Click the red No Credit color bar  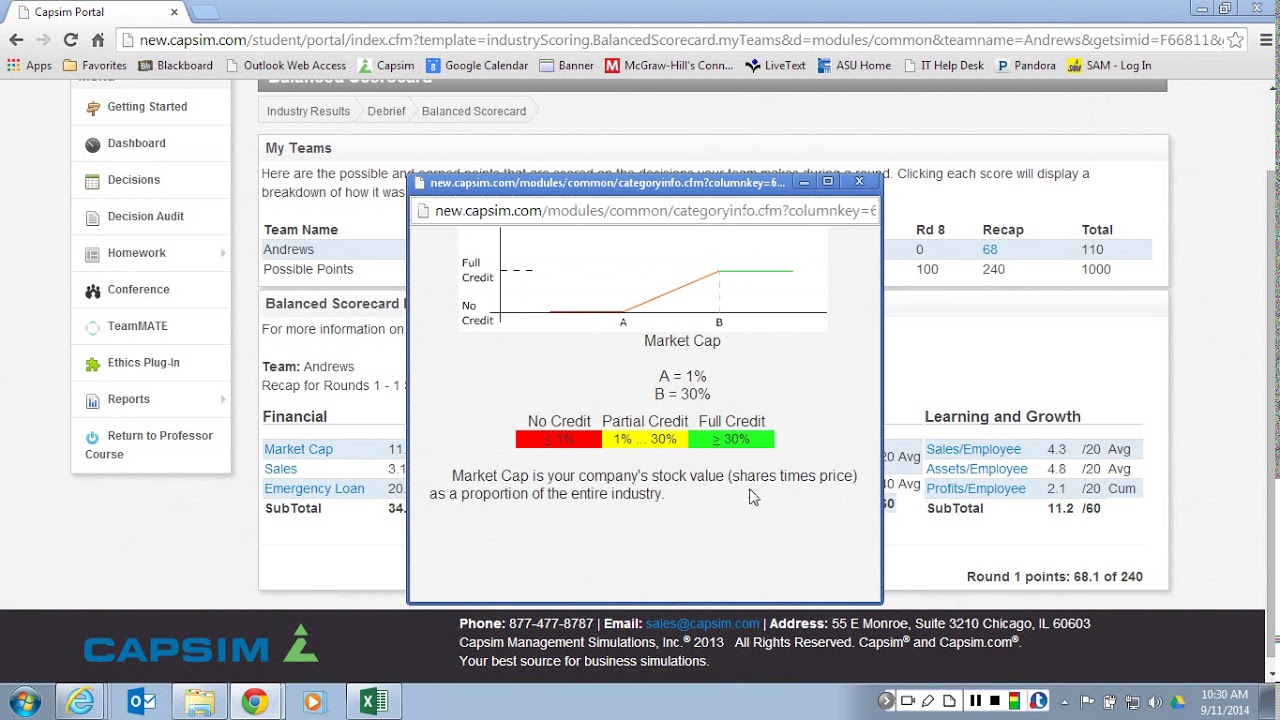pyautogui.click(x=559, y=439)
